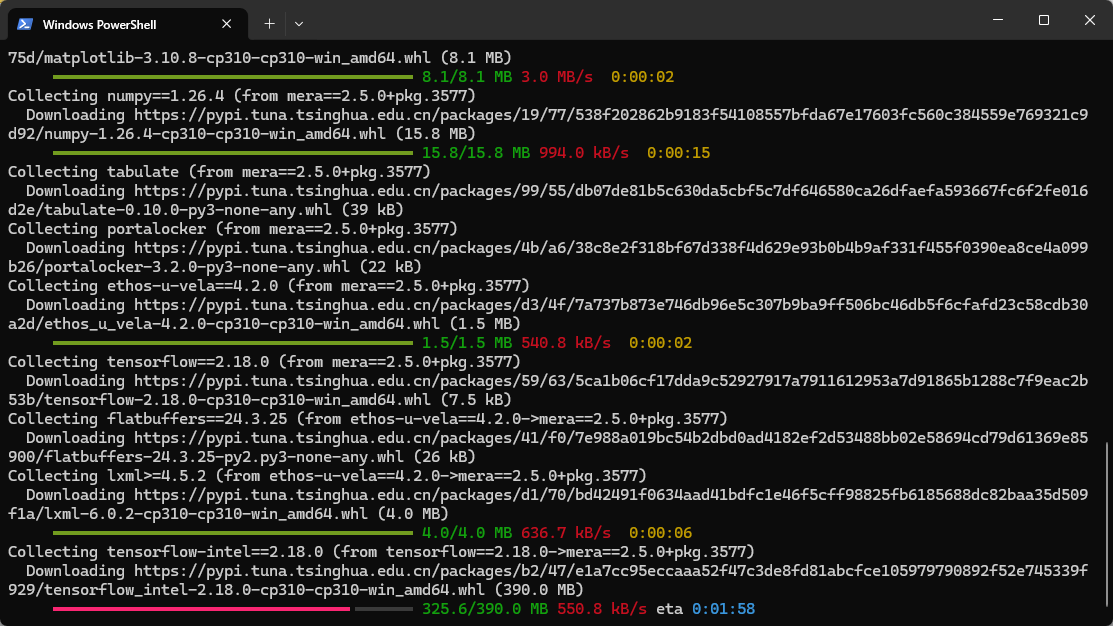Click the matplotlib-3.10.8 wheel filename line
Image resolution: width=1113 pixels, height=626 pixels.
pos(260,57)
